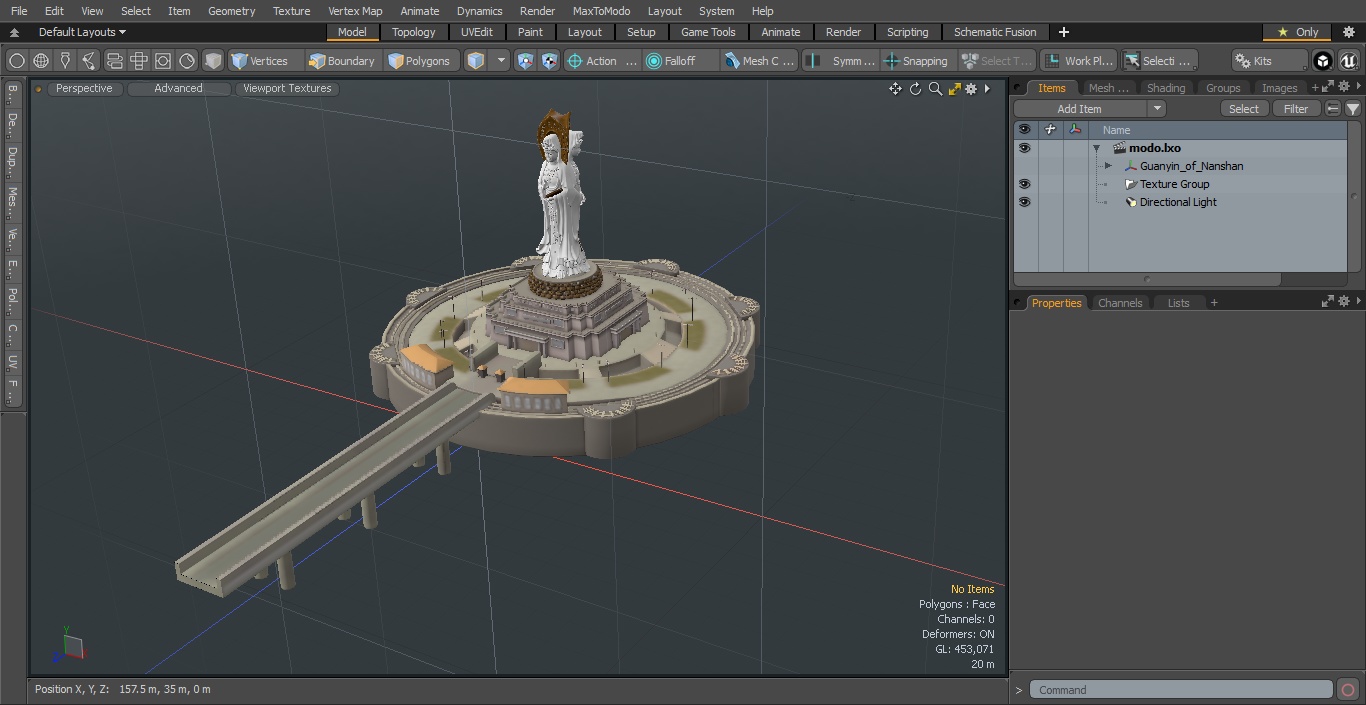Click the gray solid cube icon

pyautogui.click(x=213, y=61)
